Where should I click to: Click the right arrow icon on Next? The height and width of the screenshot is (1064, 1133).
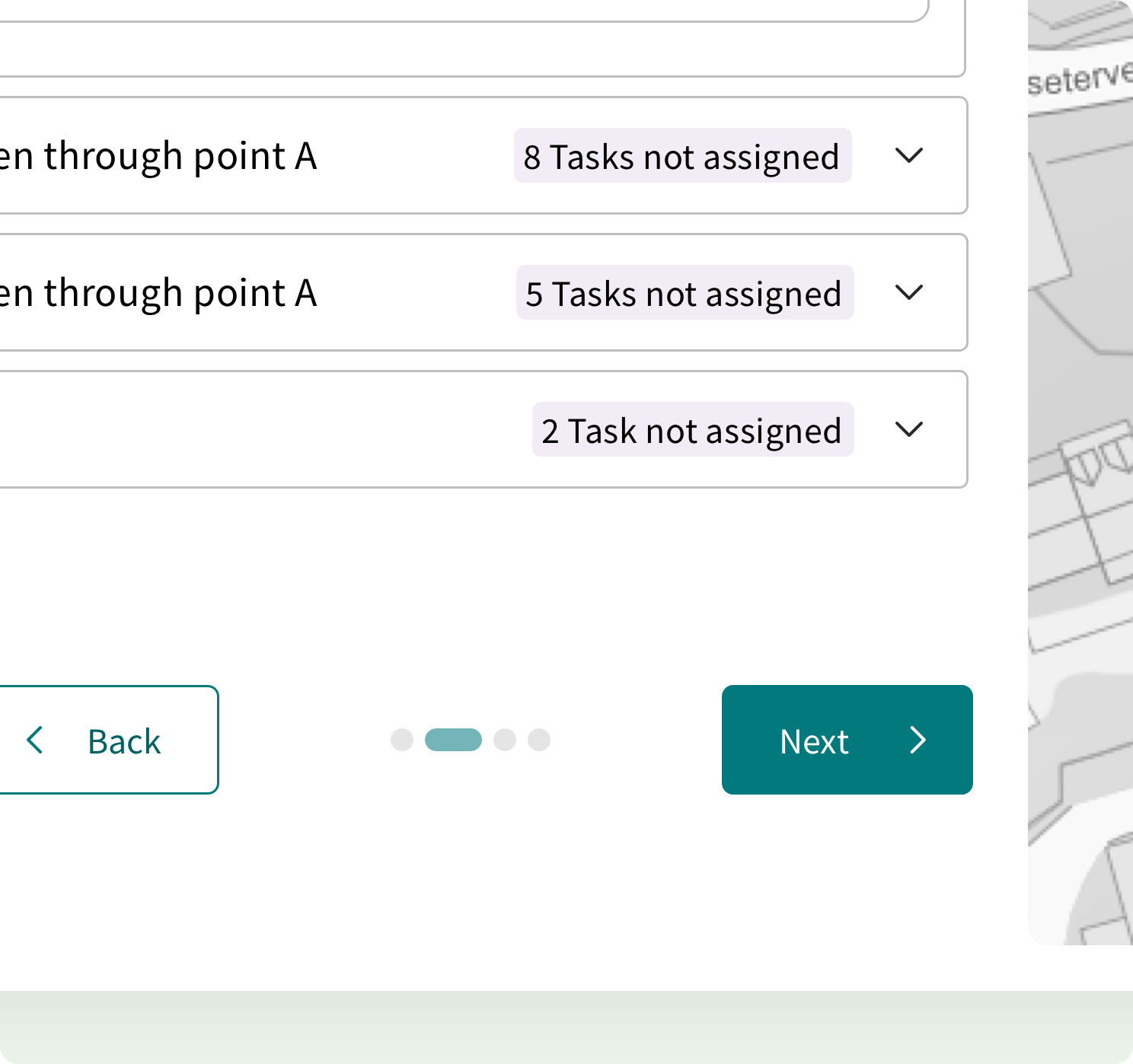click(918, 740)
